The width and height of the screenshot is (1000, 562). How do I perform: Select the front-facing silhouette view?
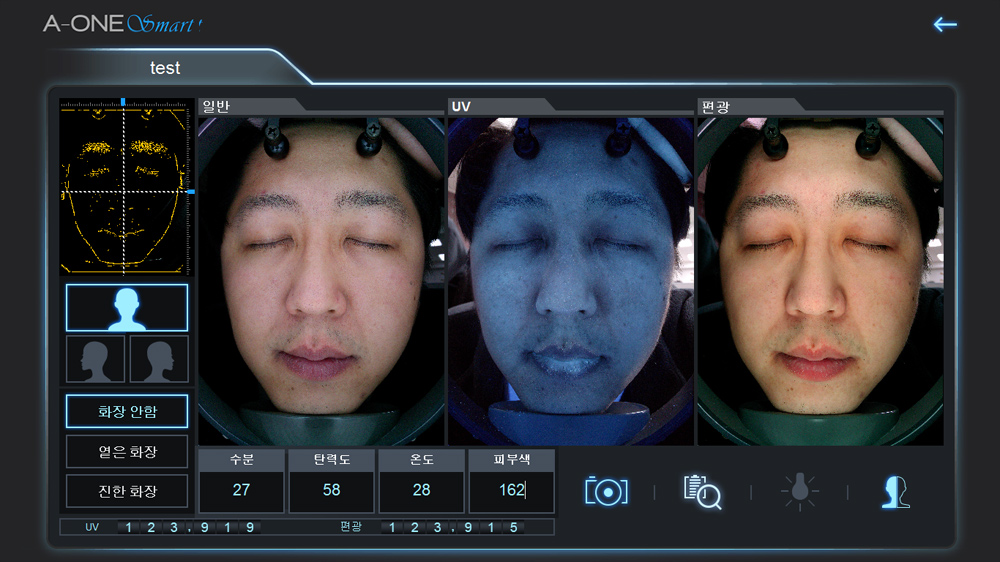[126, 308]
